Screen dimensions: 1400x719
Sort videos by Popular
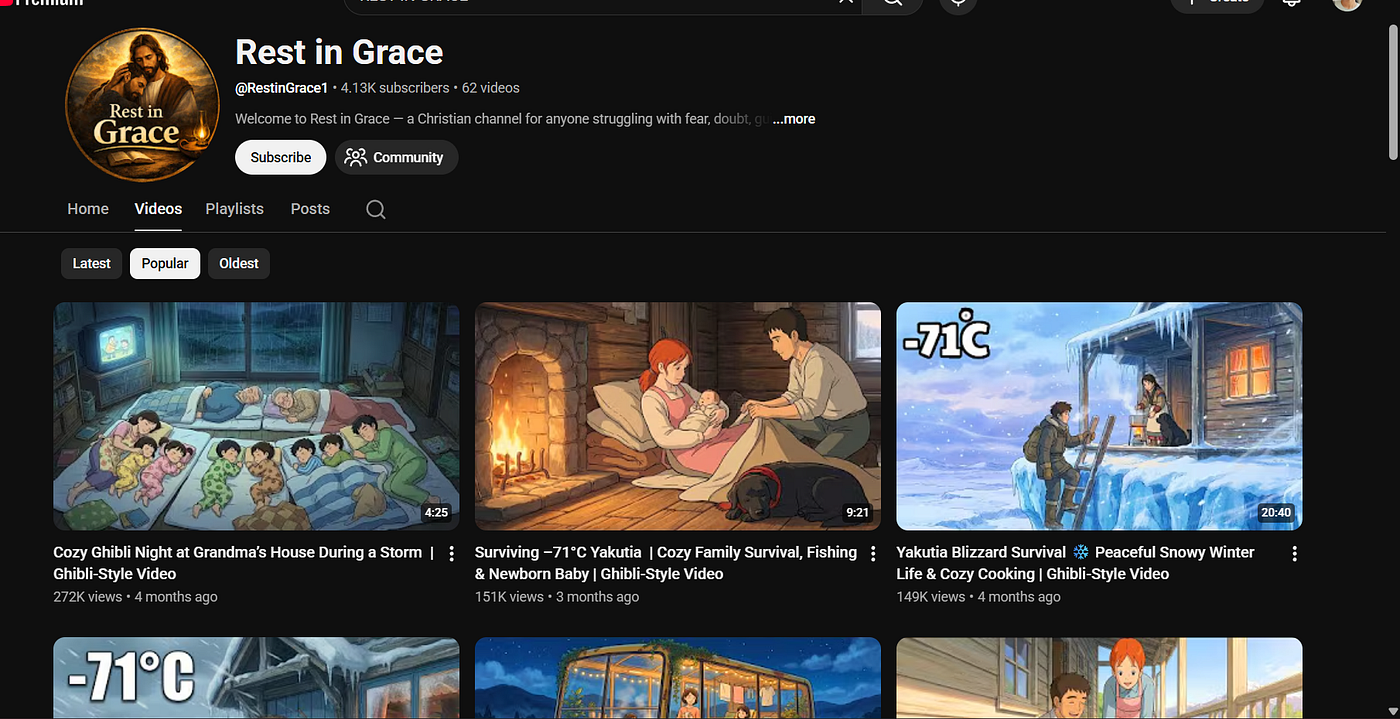pos(165,263)
